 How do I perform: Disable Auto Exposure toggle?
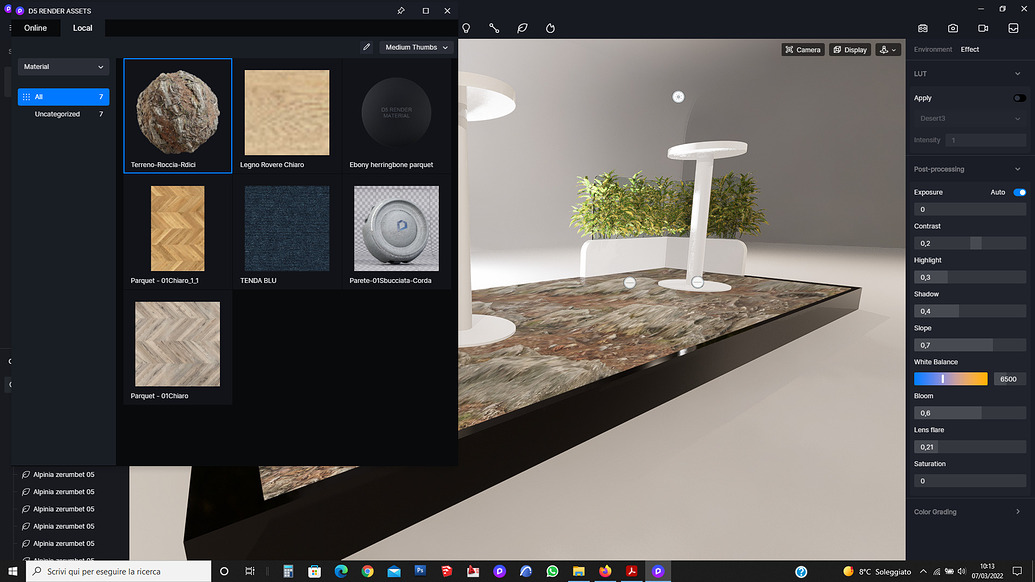click(1019, 191)
